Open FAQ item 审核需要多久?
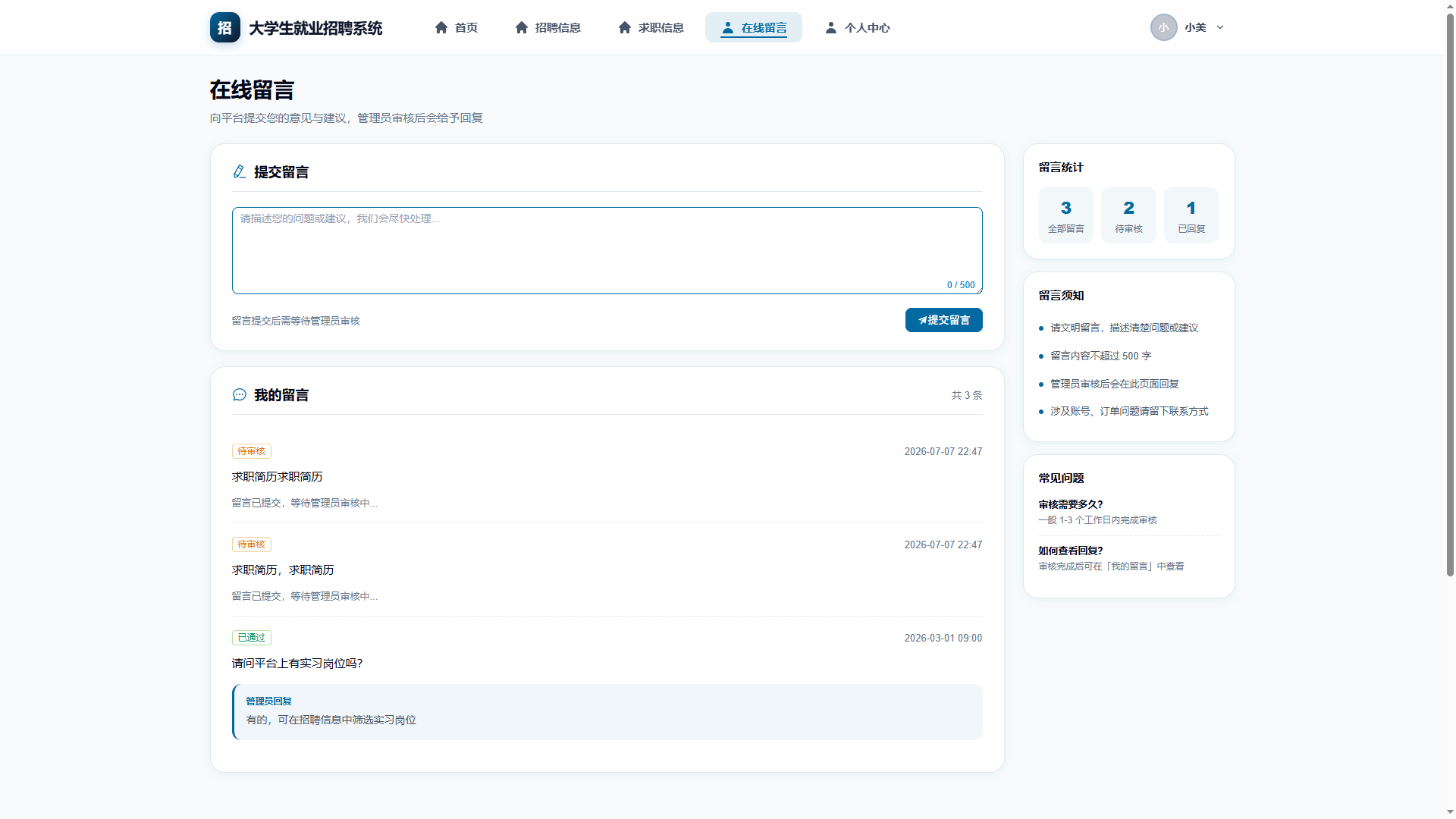This screenshot has height=819, width=1456. click(1070, 504)
